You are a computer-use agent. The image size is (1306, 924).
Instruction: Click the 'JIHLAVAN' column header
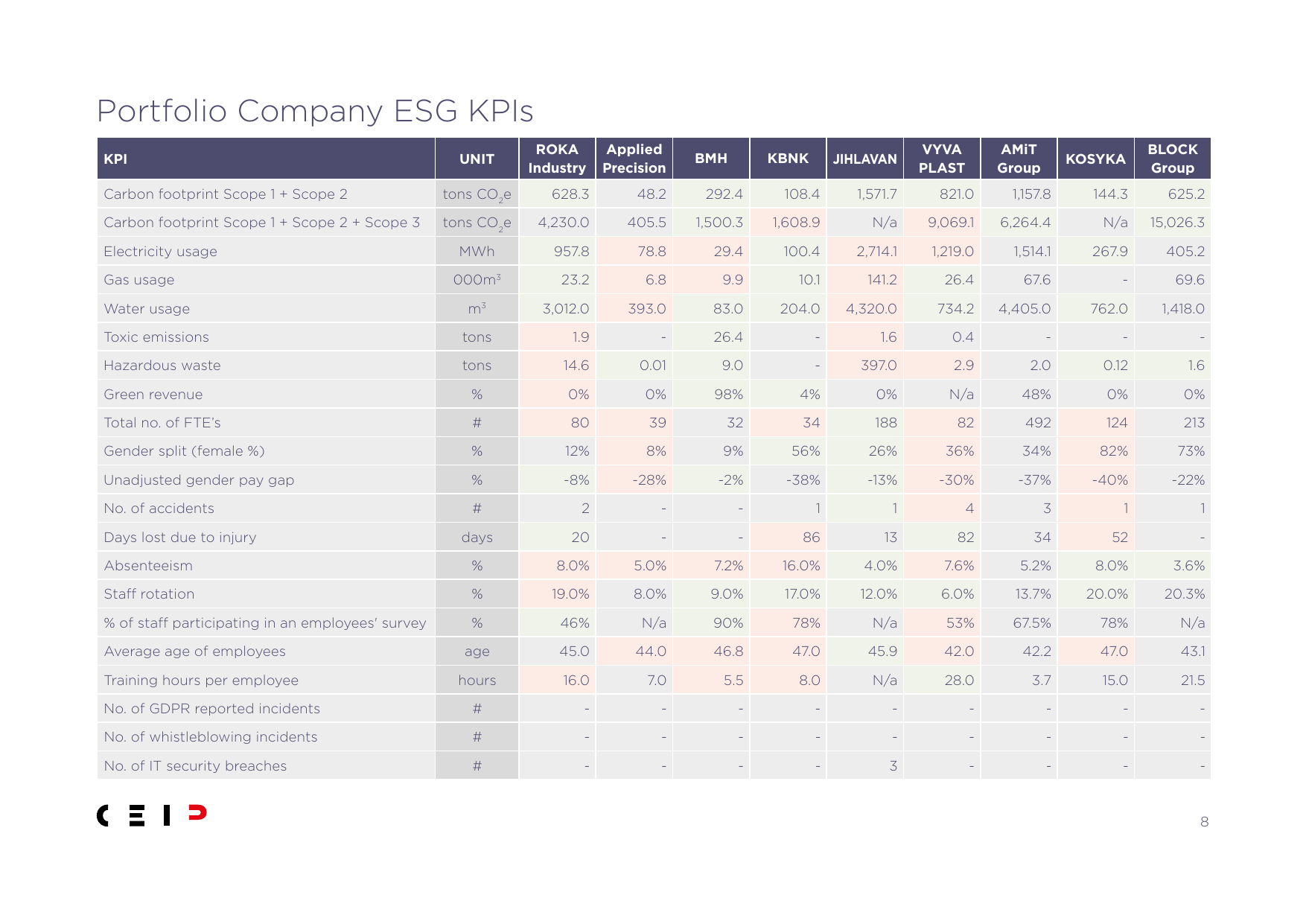(865, 159)
